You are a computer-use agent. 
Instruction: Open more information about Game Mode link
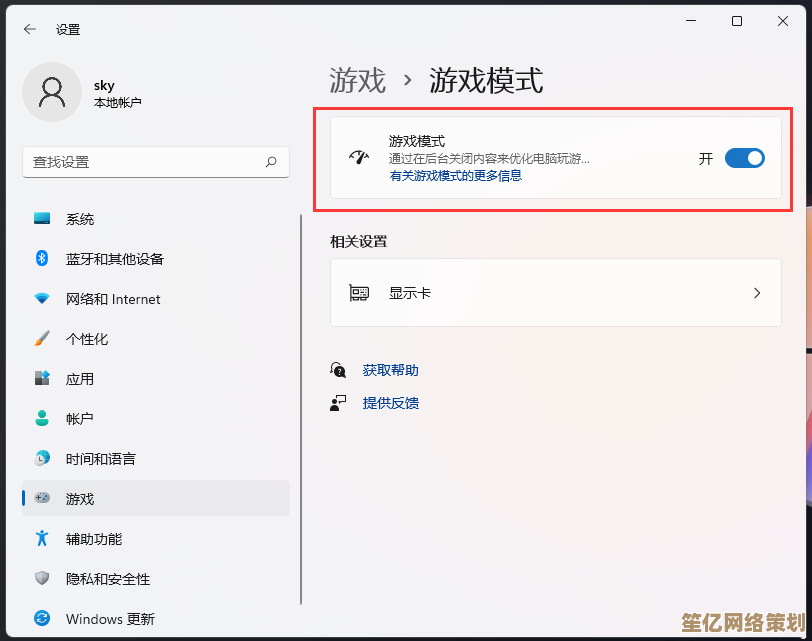(x=455, y=176)
